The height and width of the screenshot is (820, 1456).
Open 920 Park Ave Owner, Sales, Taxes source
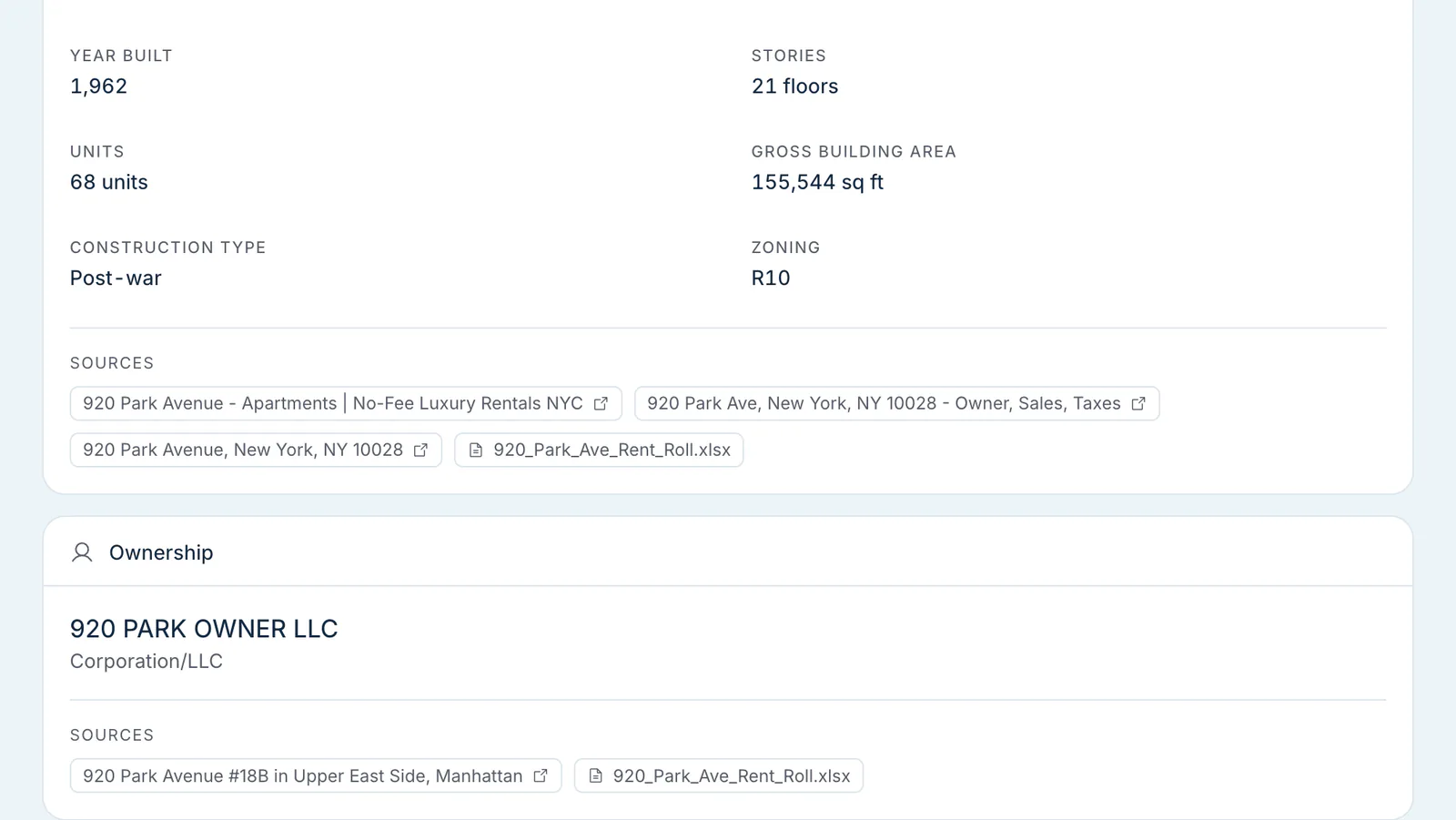tap(896, 403)
